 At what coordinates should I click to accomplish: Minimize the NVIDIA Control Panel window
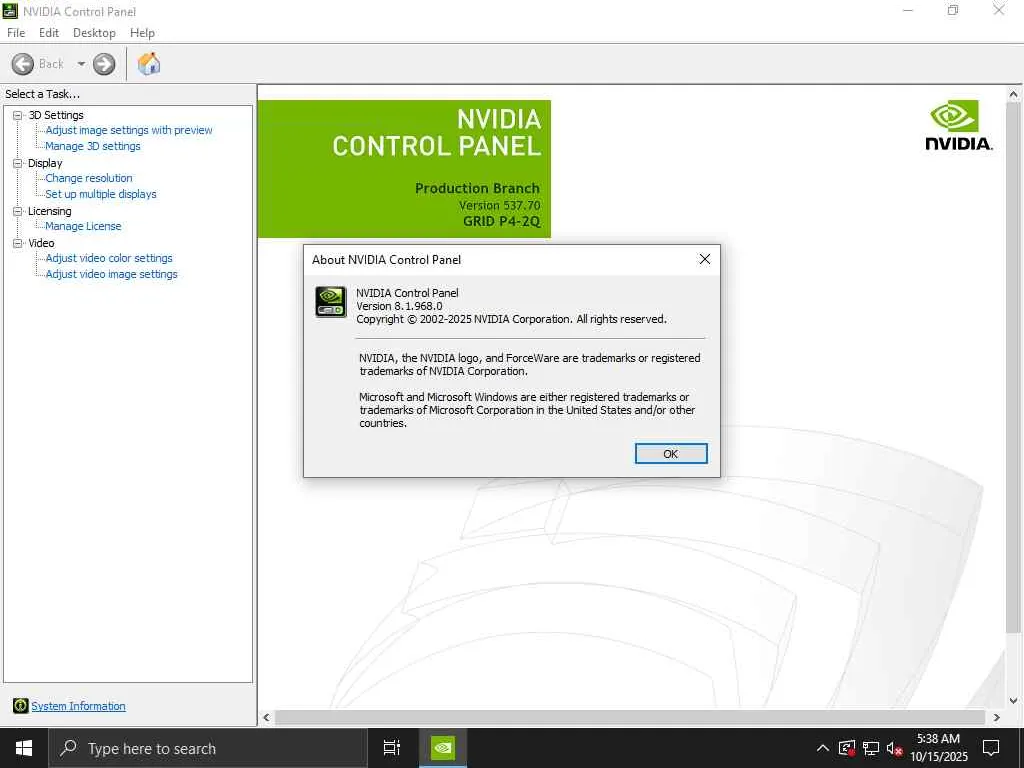click(908, 10)
